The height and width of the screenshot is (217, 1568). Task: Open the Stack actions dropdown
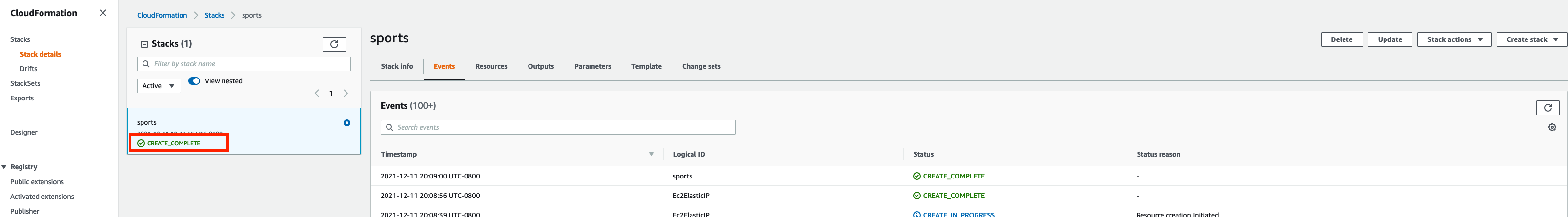1454,39
